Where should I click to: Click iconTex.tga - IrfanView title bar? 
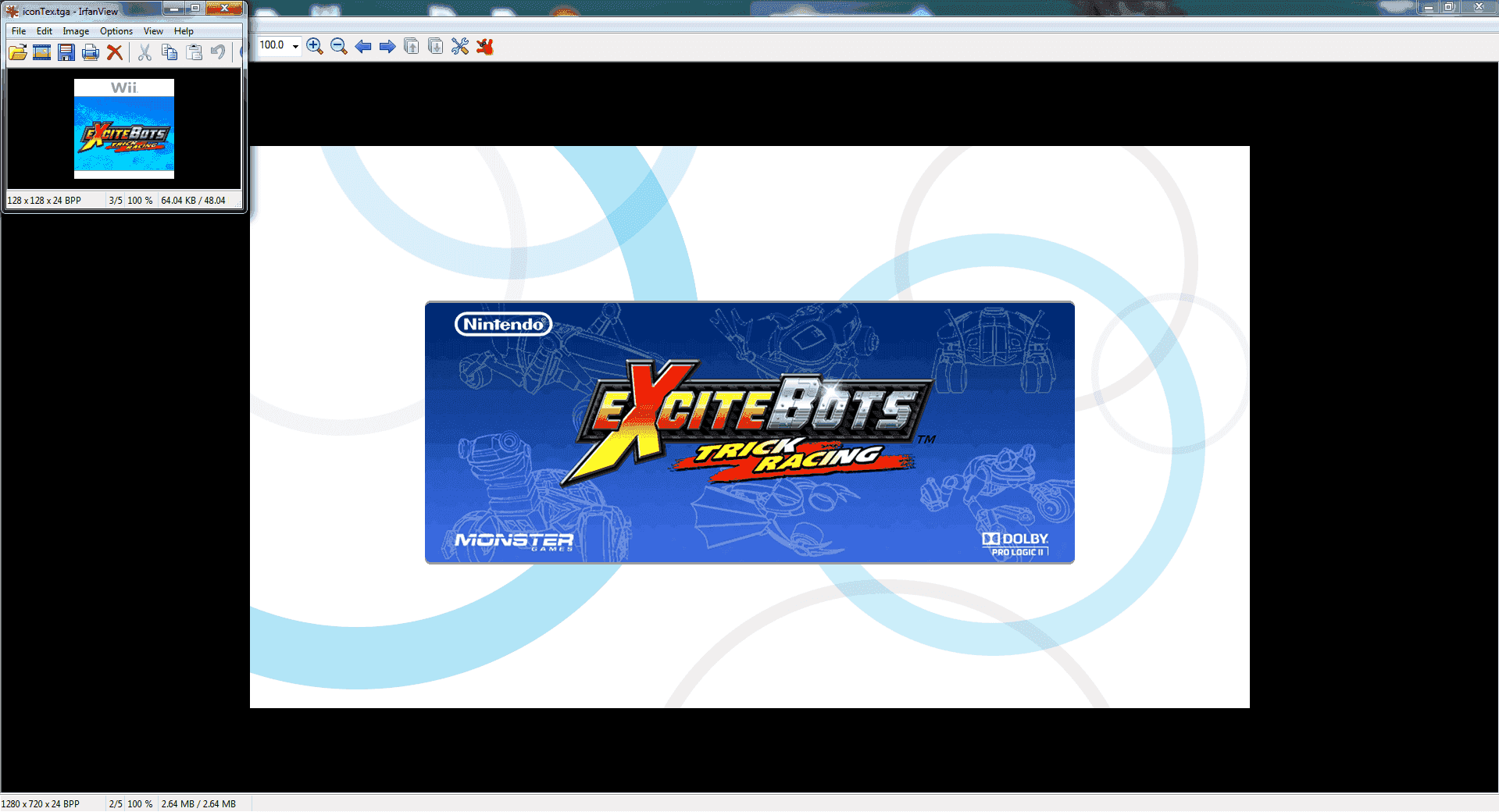70,11
